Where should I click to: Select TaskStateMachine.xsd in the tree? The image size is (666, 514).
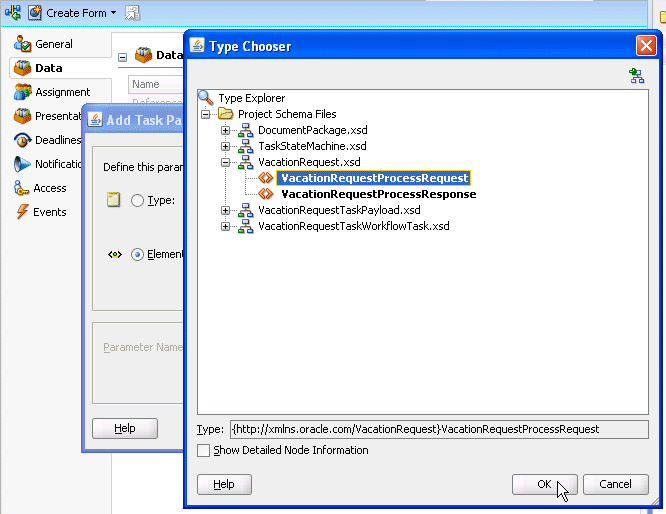coord(312,147)
